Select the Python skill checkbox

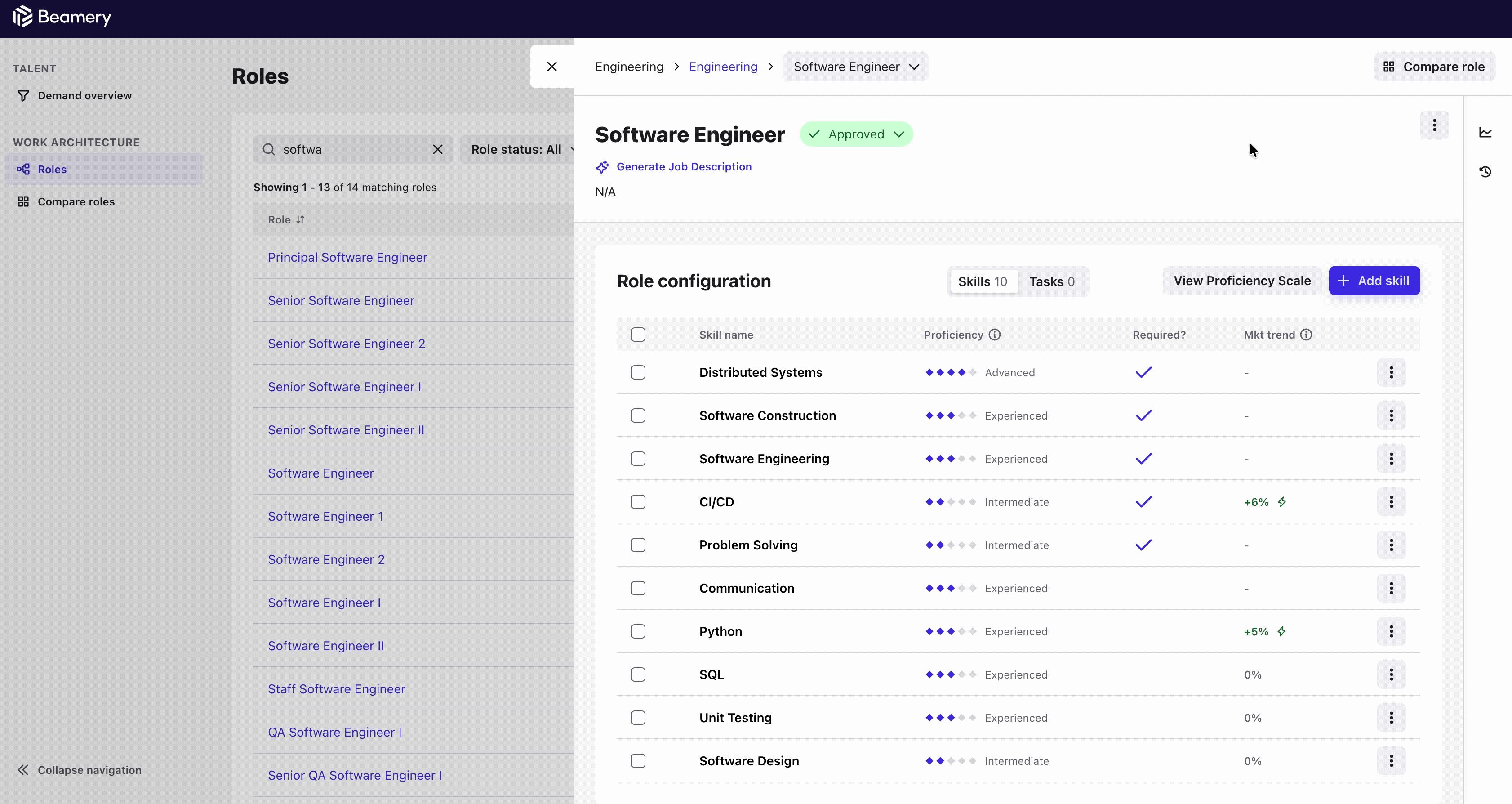(x=638, y=631)
